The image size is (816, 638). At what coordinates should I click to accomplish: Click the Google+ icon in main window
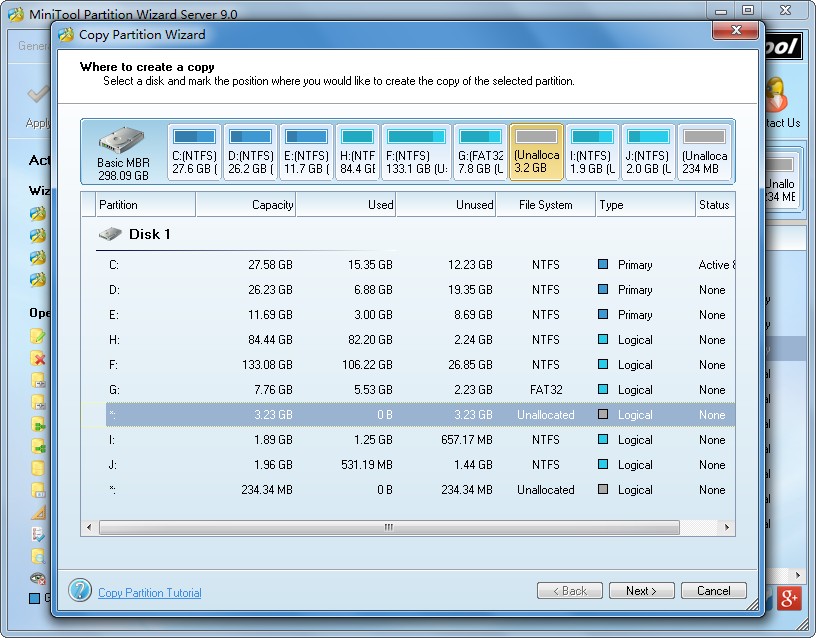tap(788, 598)
